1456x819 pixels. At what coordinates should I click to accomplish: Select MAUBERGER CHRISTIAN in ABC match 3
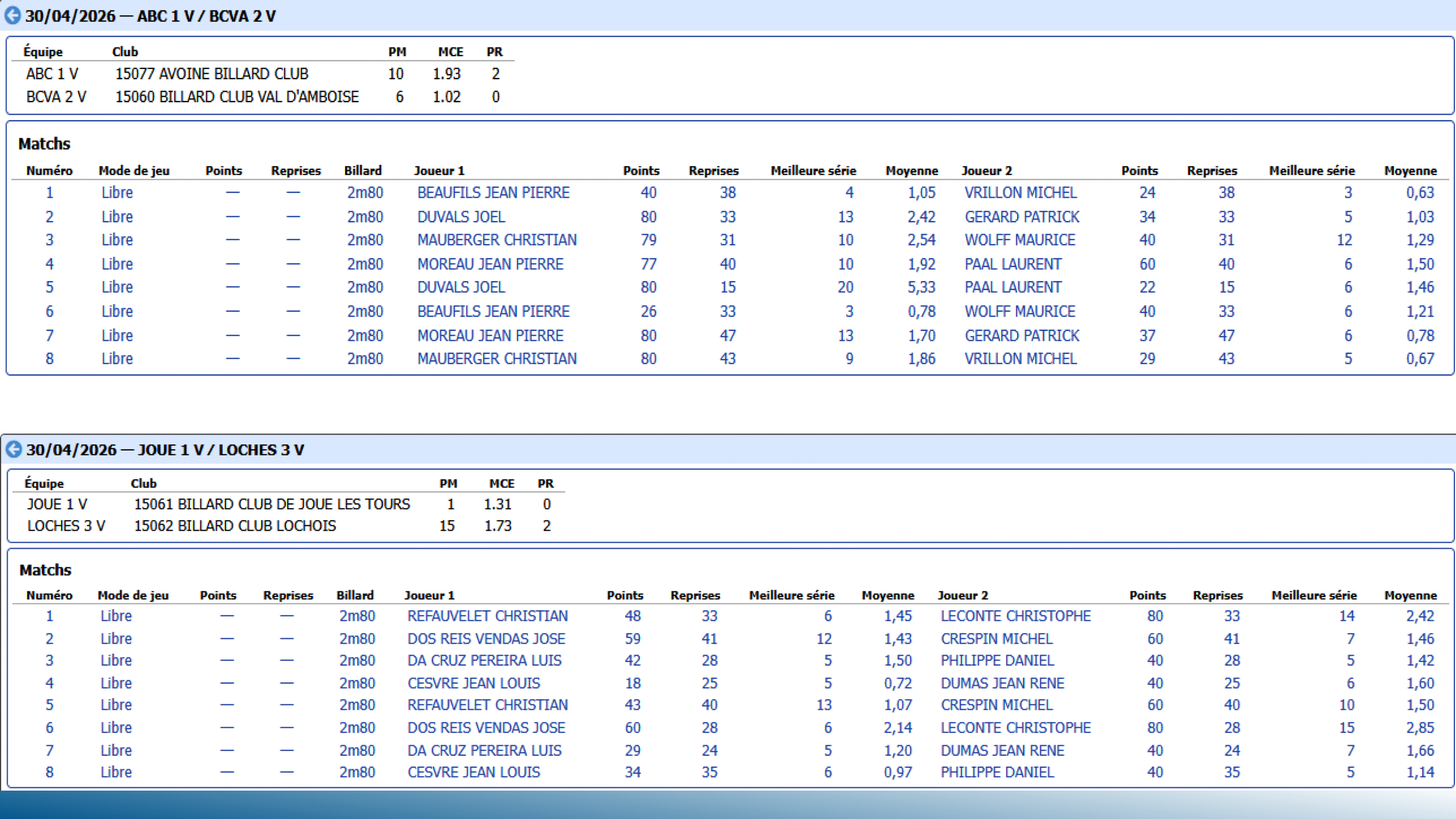coord(497,240)
